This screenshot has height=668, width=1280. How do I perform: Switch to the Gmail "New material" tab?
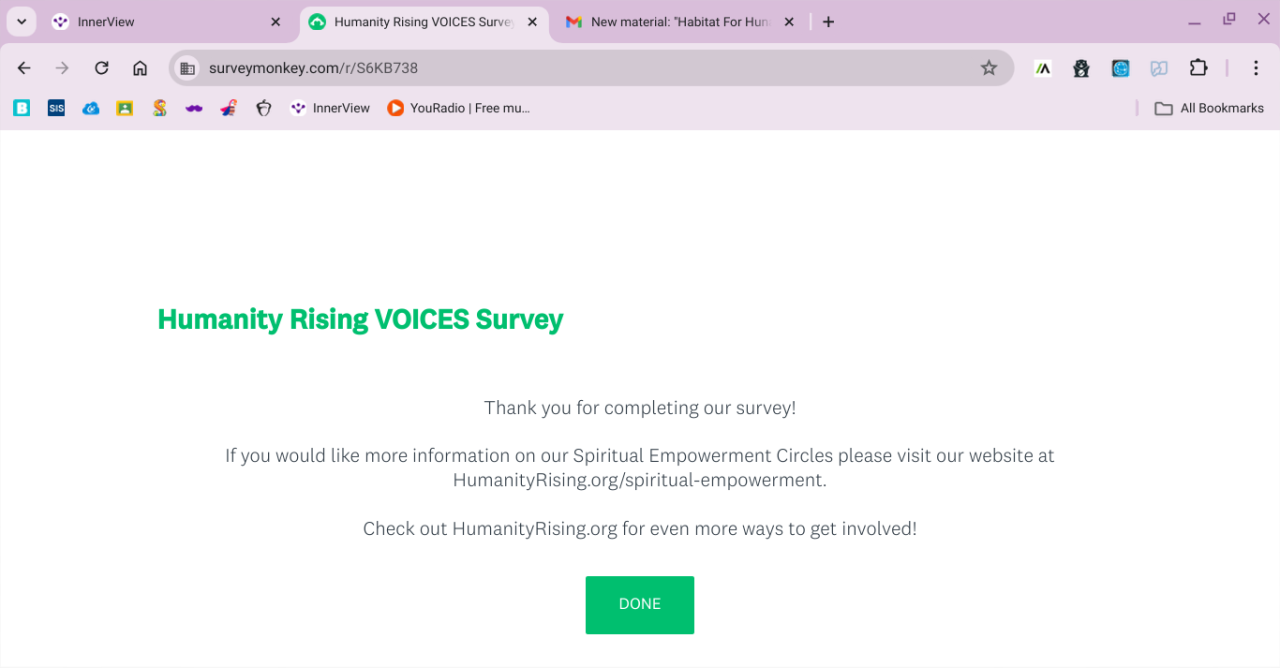tap(675, 22)
